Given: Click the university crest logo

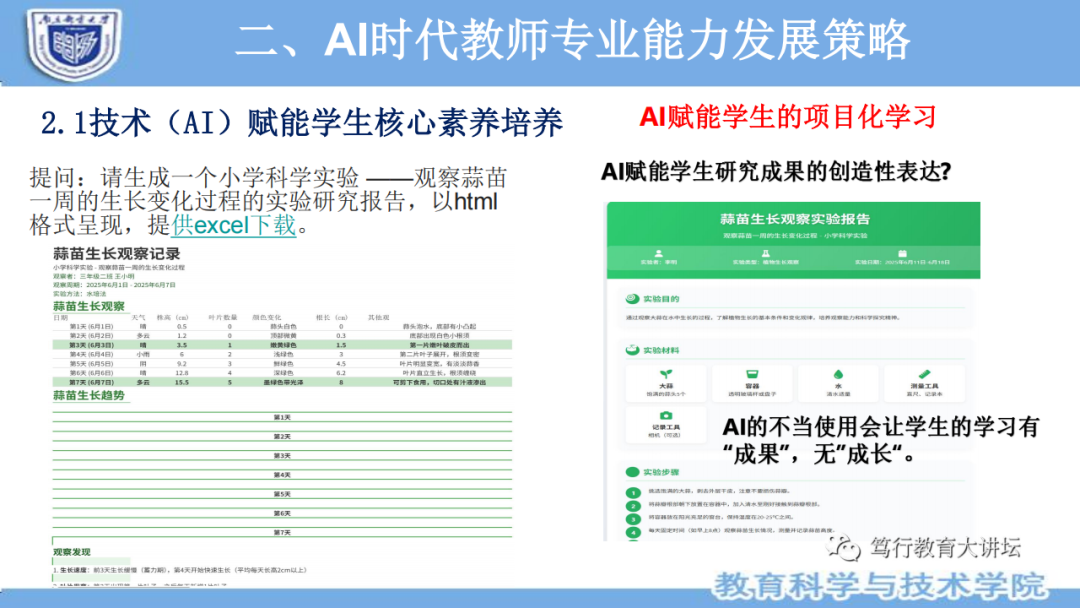Looking at the screenshot, I should click(x=74, y=44).
